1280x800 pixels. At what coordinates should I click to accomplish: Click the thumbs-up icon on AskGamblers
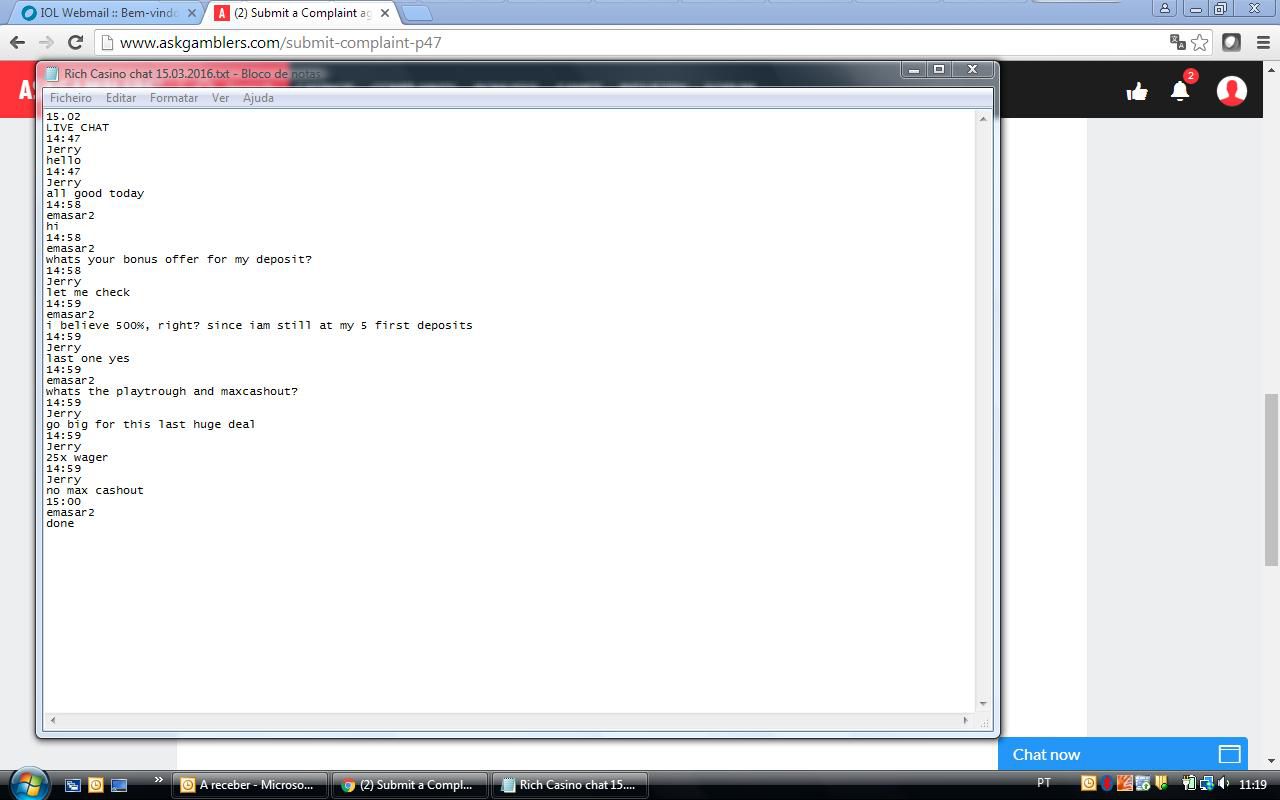(1137, 91)
